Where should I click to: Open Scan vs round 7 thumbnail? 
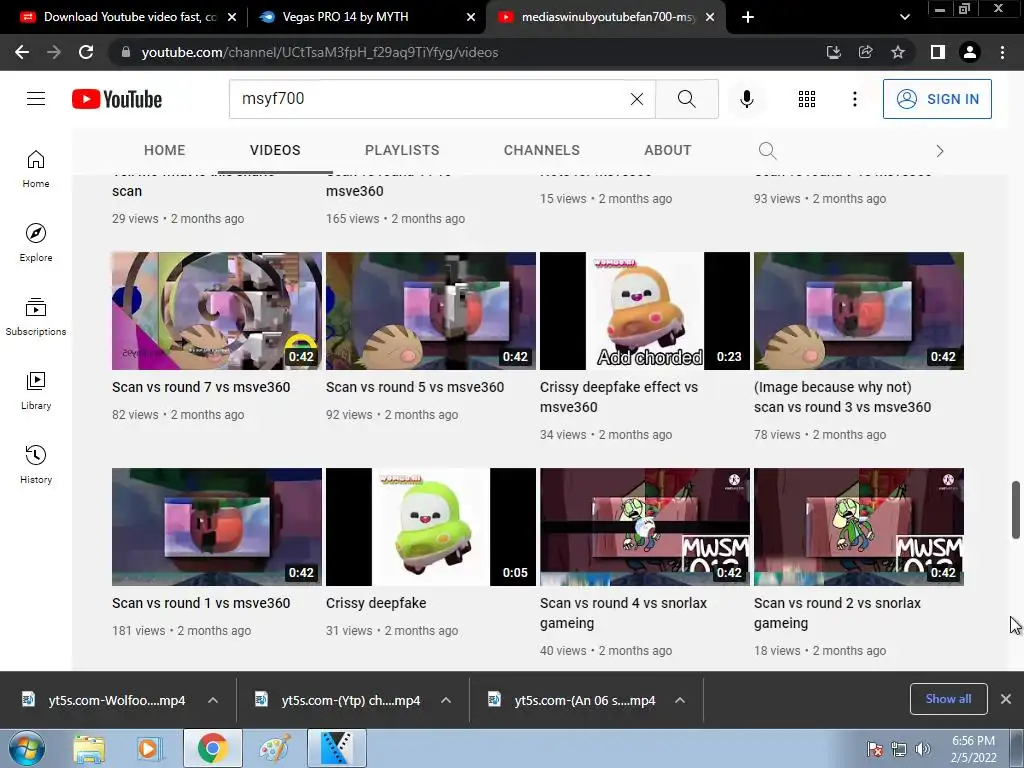[x=216, y=311]
